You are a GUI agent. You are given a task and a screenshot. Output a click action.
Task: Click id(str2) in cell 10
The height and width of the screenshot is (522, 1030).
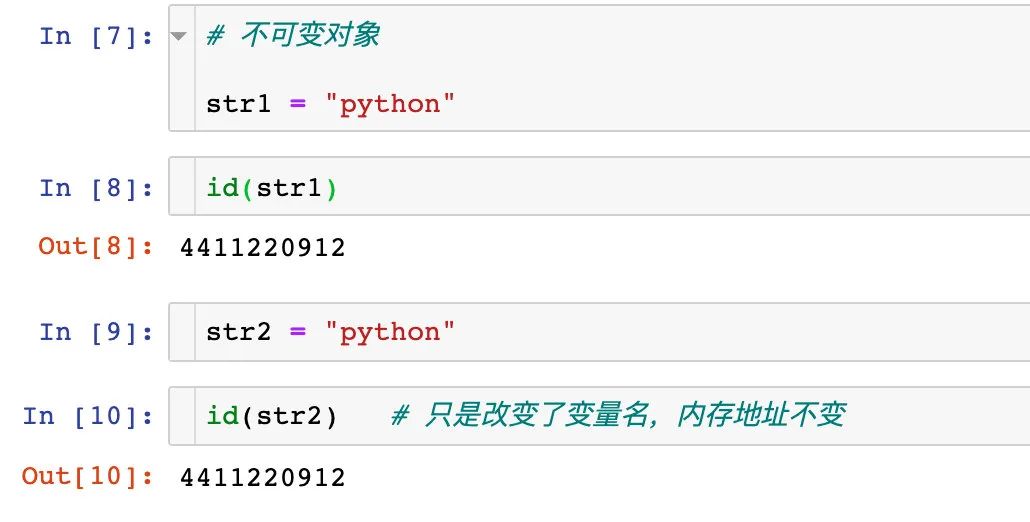click(x=272, y=416)
